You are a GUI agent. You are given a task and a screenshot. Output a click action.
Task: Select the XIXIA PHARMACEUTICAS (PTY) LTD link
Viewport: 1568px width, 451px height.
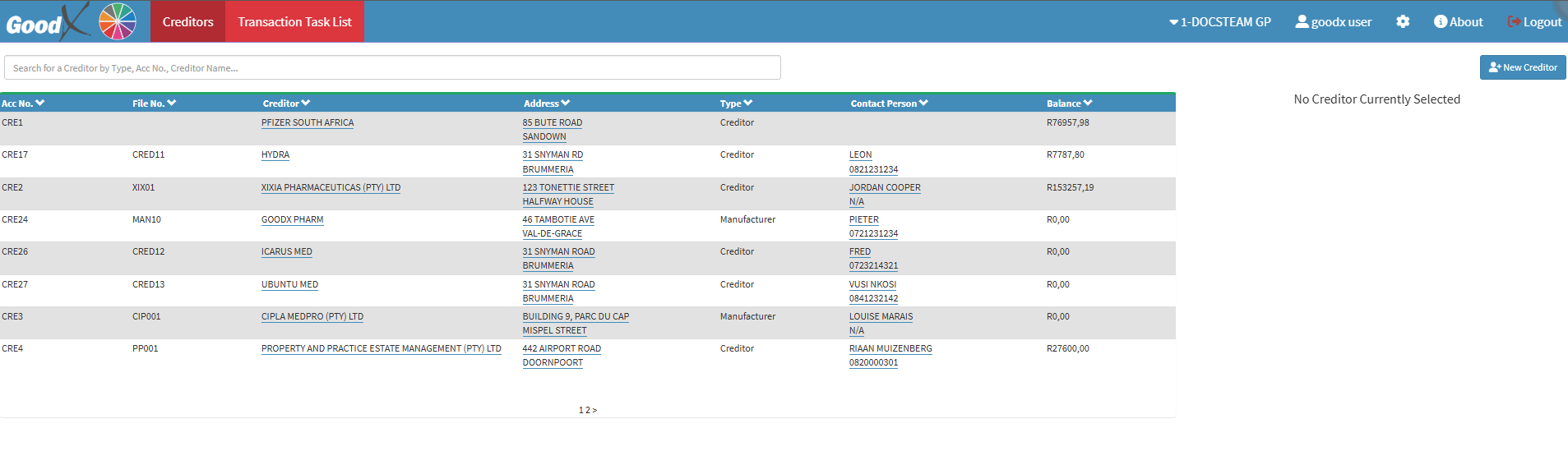331,188
